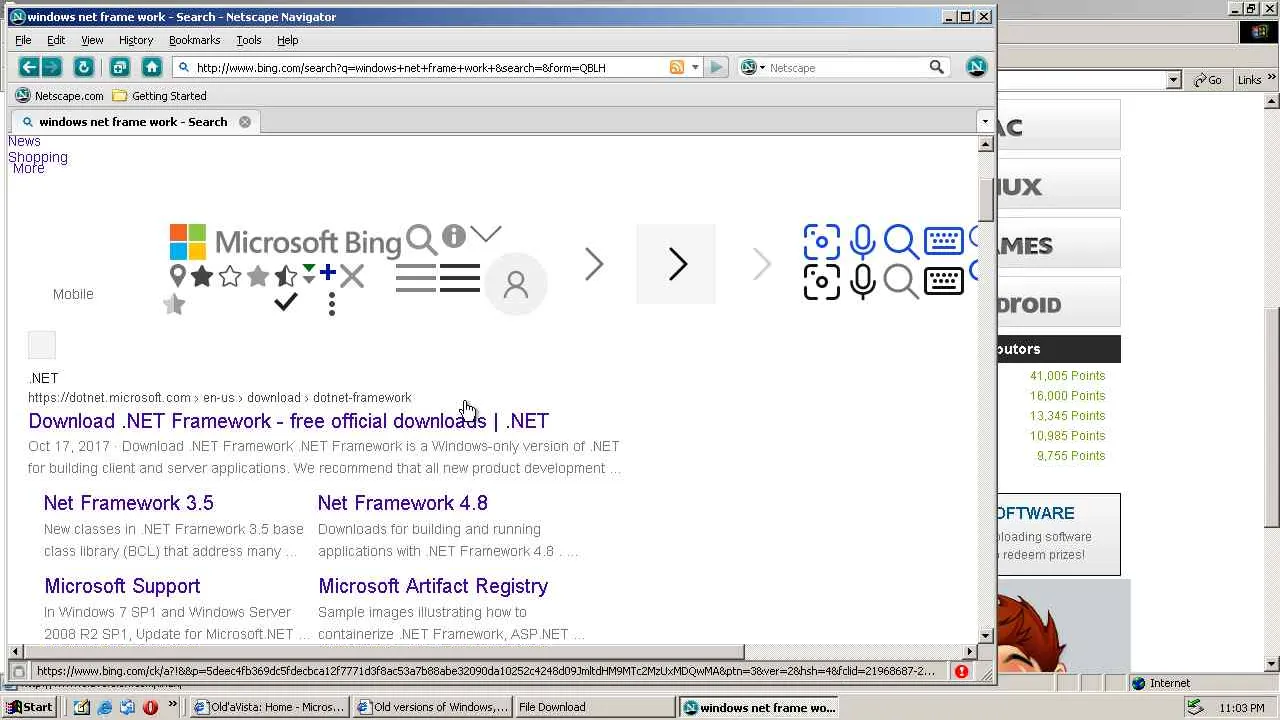Image resolution: width=1280 pixels, height=720 pixels.
Task: Click the black checkmark icon
Action: (286, 302)
